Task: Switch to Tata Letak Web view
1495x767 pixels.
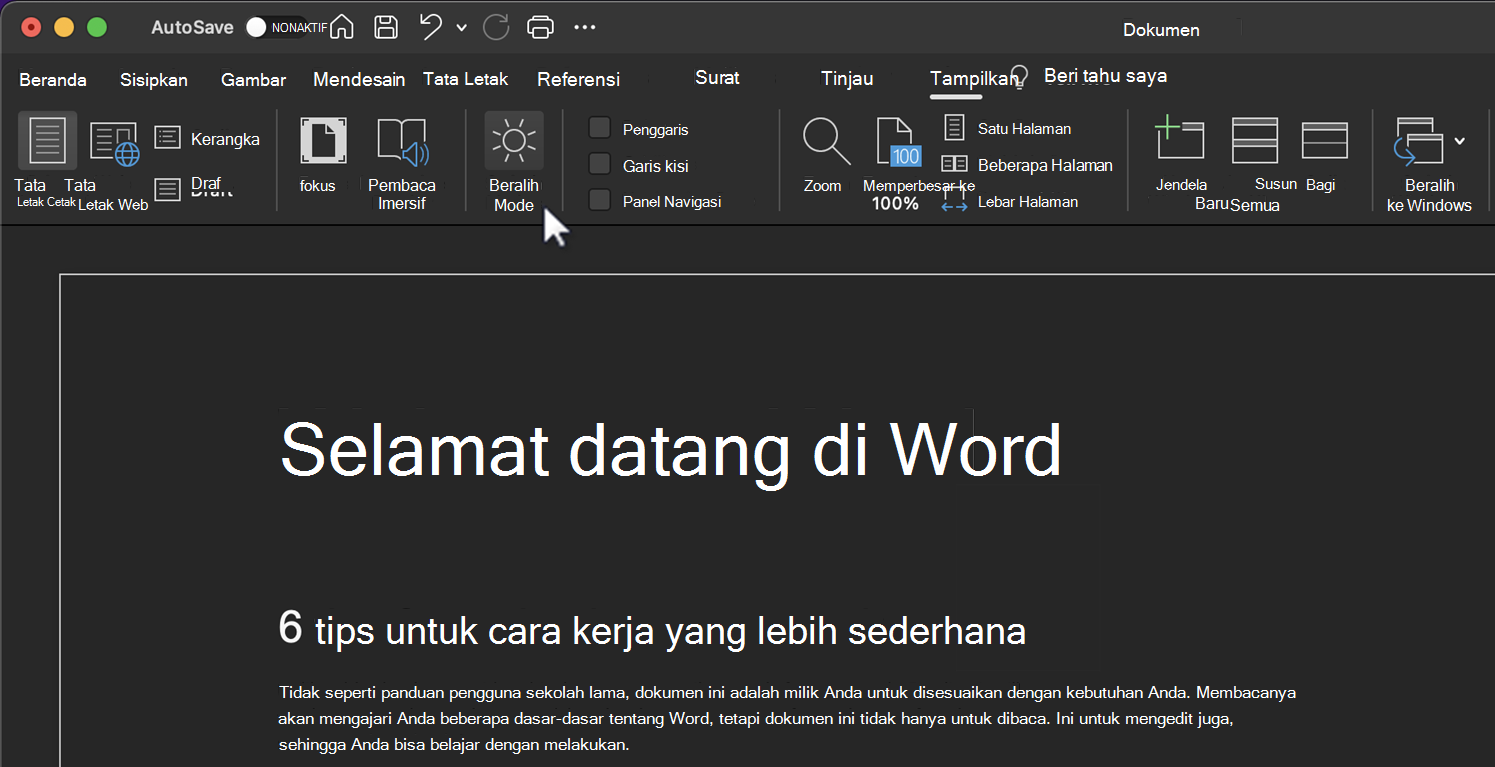Action: (115, 143)
